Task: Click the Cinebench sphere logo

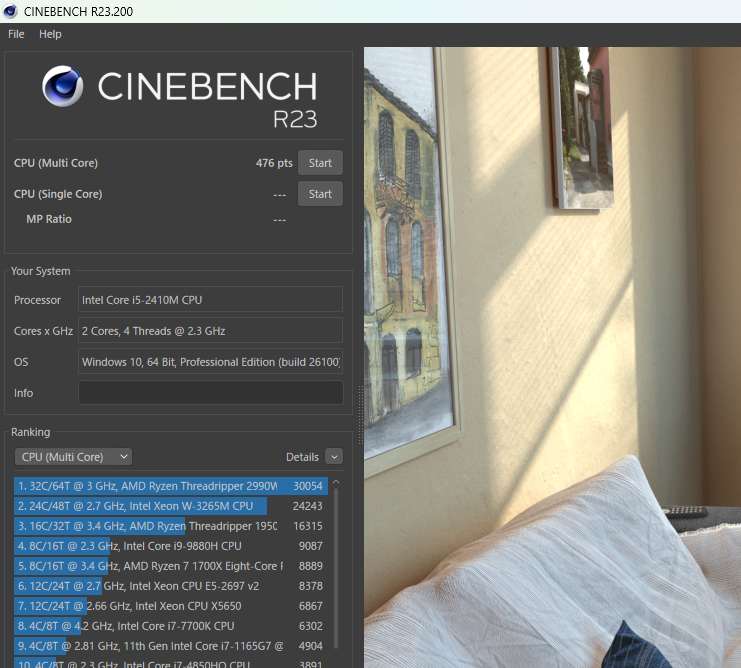Action: 62,87
